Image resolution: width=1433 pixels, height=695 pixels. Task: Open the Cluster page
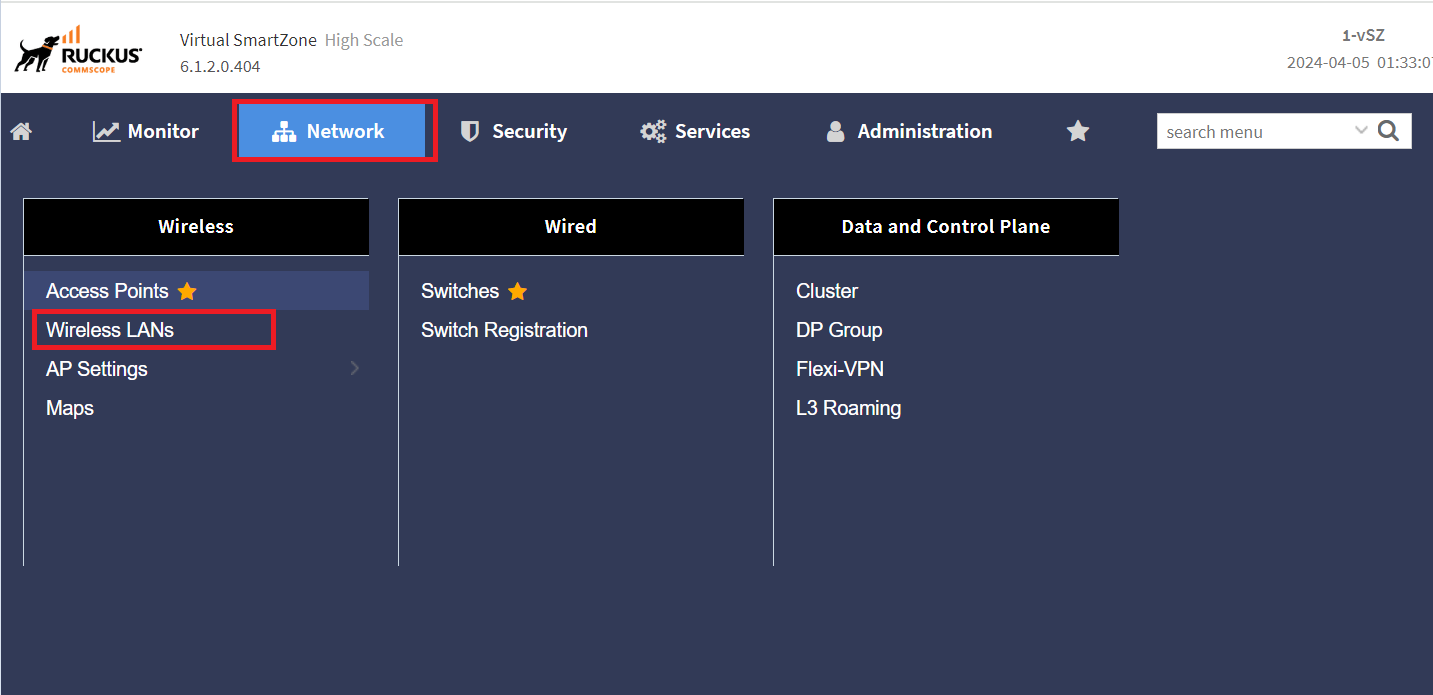click(x=827, y=291)
